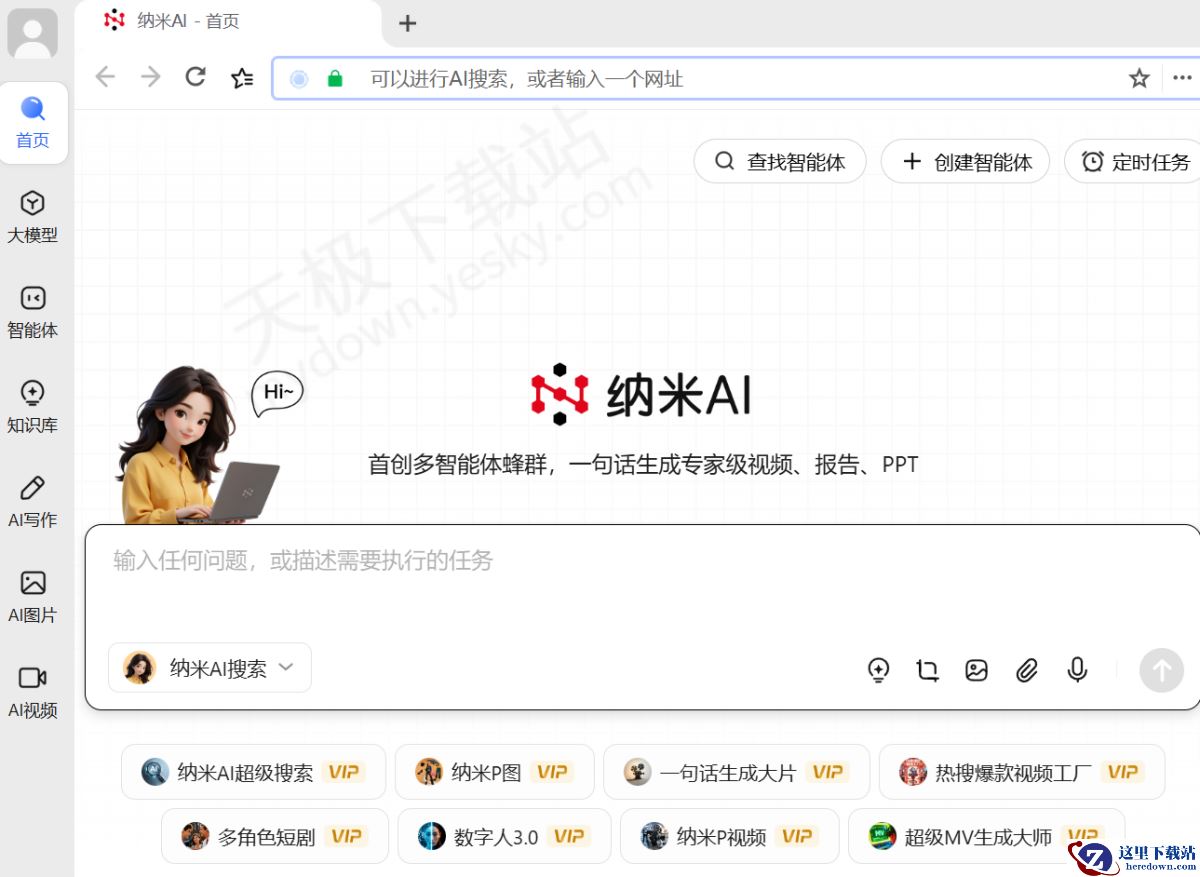The image size is (1200, 877).
Task: Click the screenshot crop icon in input box
Action: [928, 670]
